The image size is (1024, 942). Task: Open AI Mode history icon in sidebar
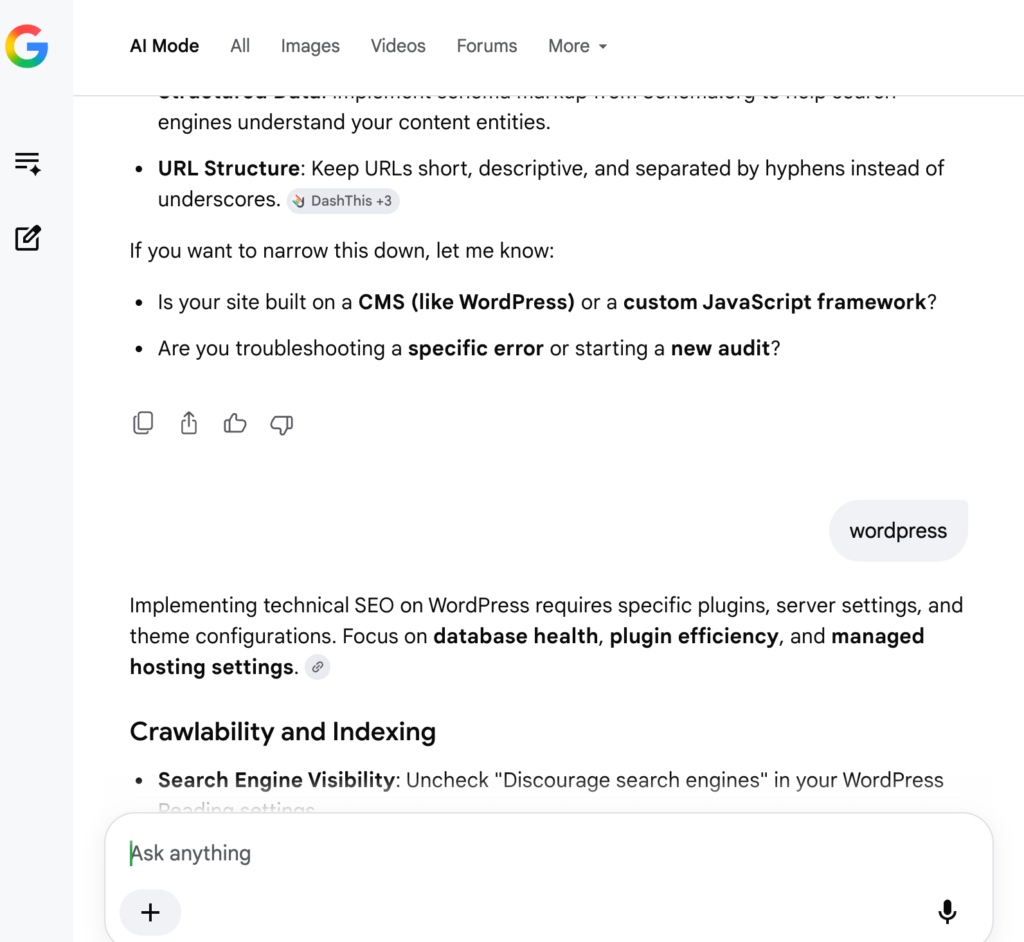(27, 163)
